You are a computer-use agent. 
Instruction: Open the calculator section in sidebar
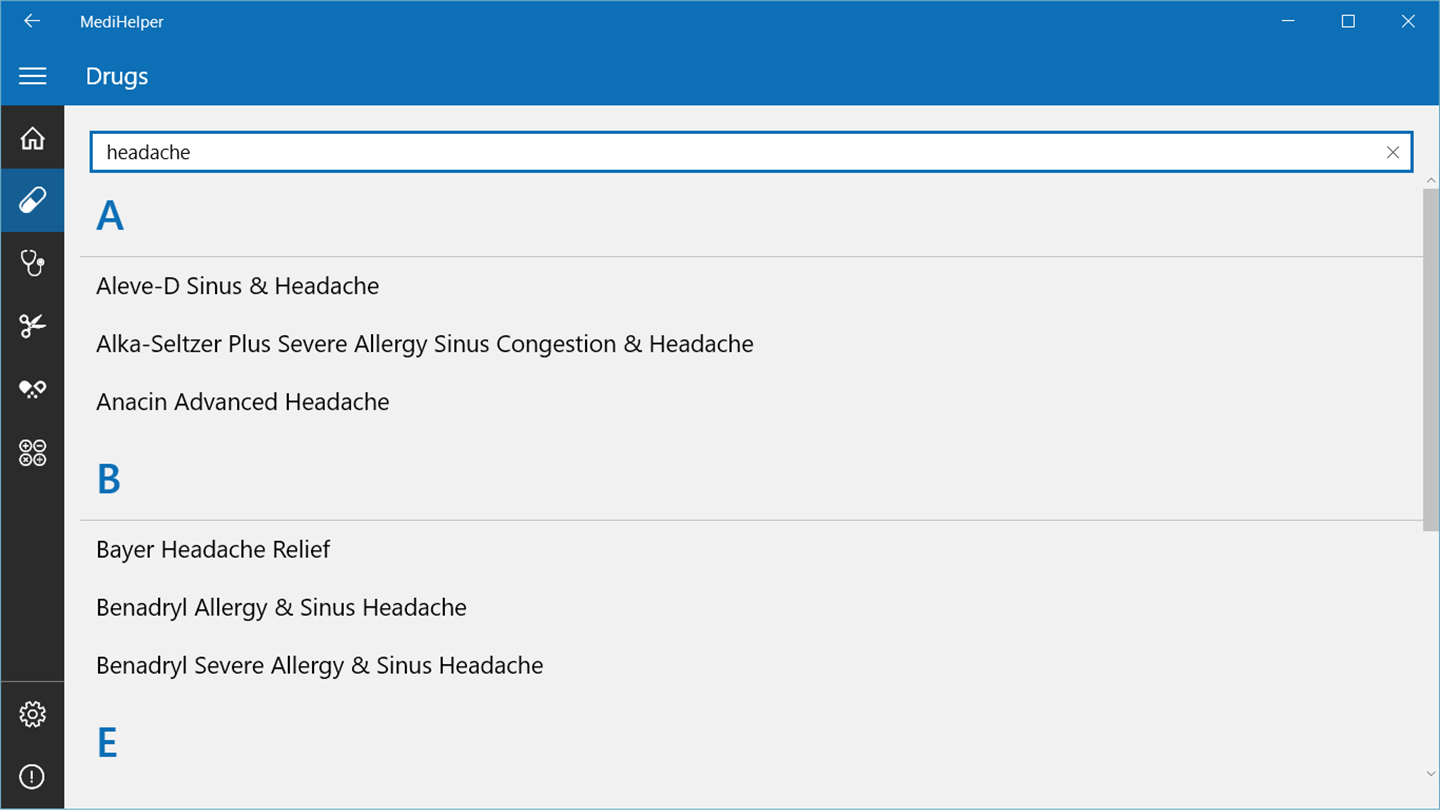click(32, 452)
